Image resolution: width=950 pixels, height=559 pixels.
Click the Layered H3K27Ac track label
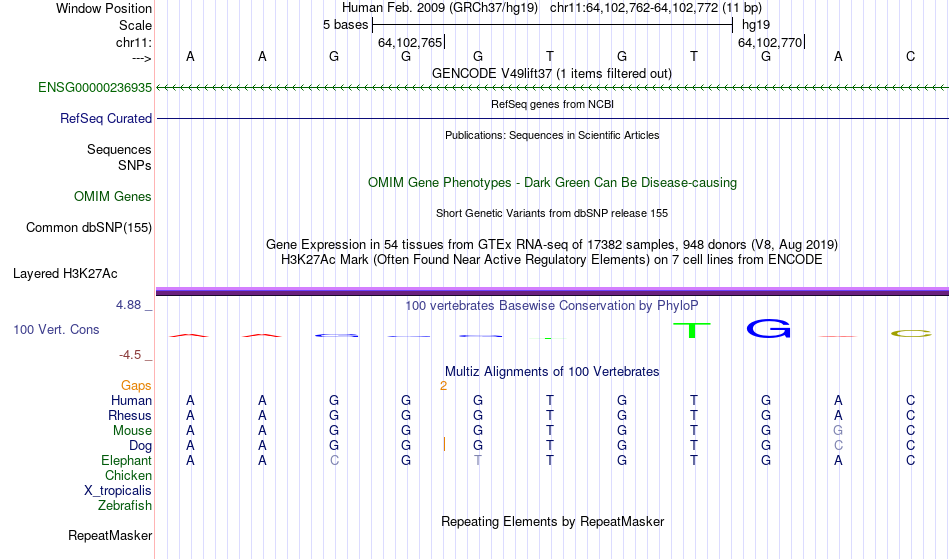pos(65,274)
